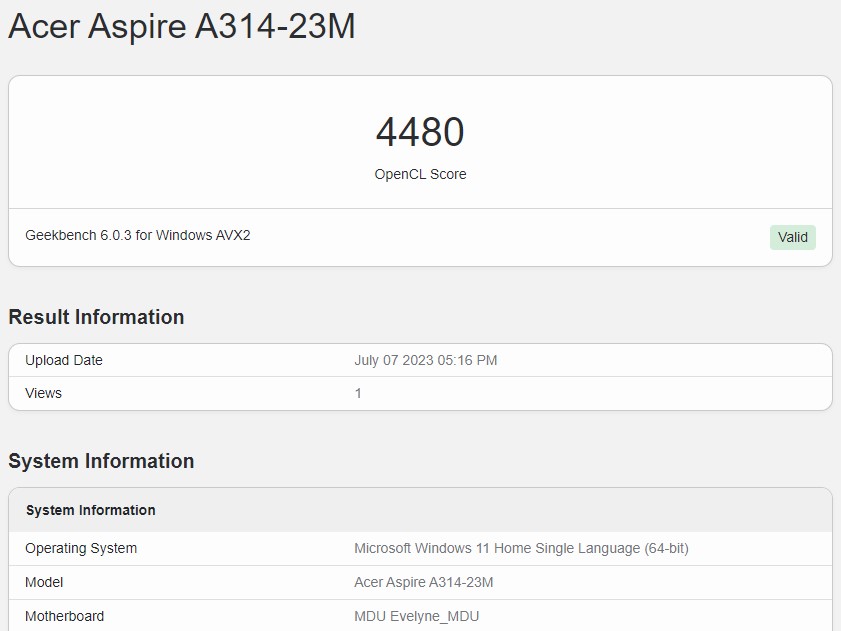Select the Microsoft Windows 11 Home value
The height and width of the screenshot is (631, 841).
coord(521,548)
